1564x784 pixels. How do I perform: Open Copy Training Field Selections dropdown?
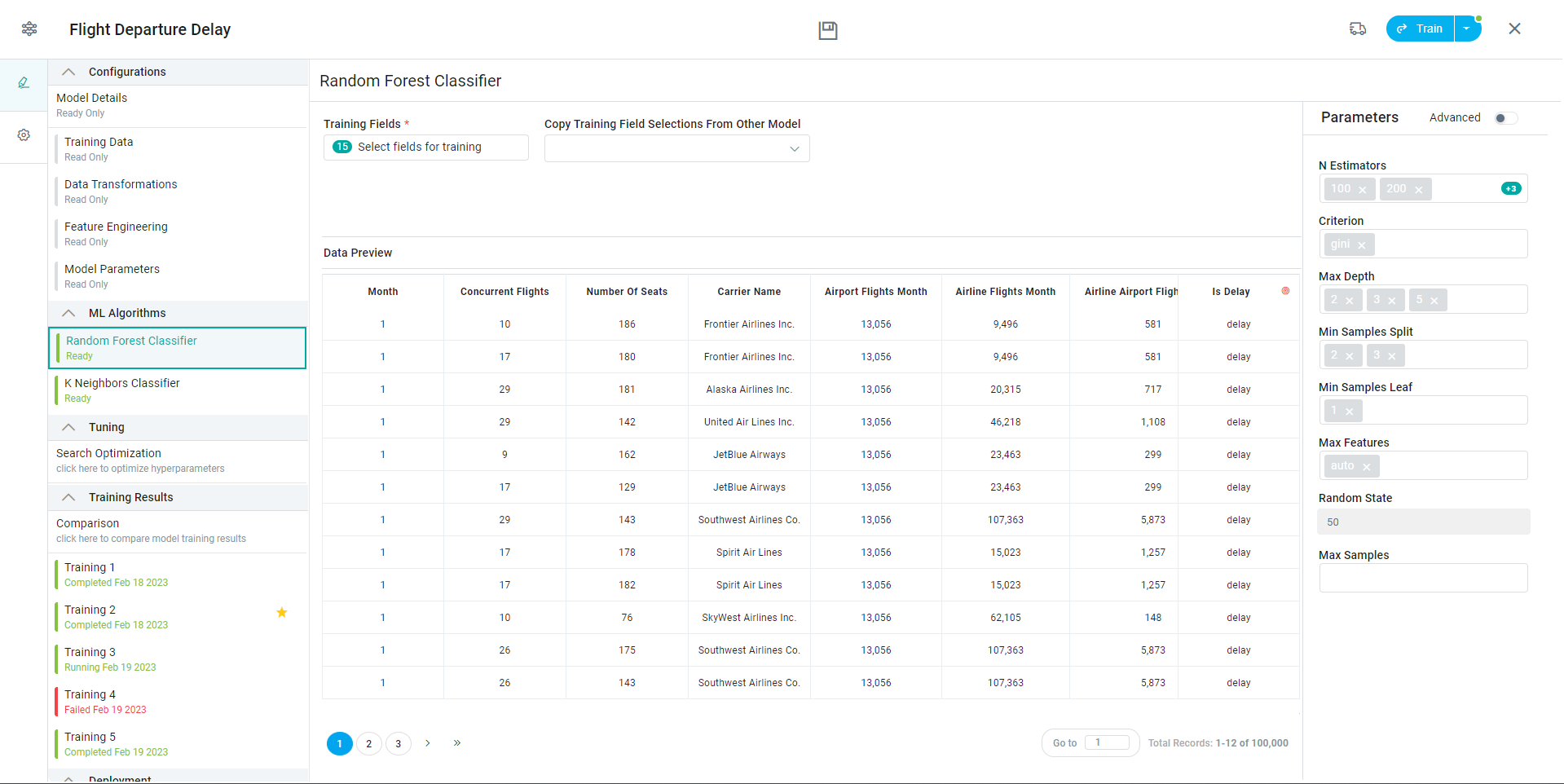(676, 148)
